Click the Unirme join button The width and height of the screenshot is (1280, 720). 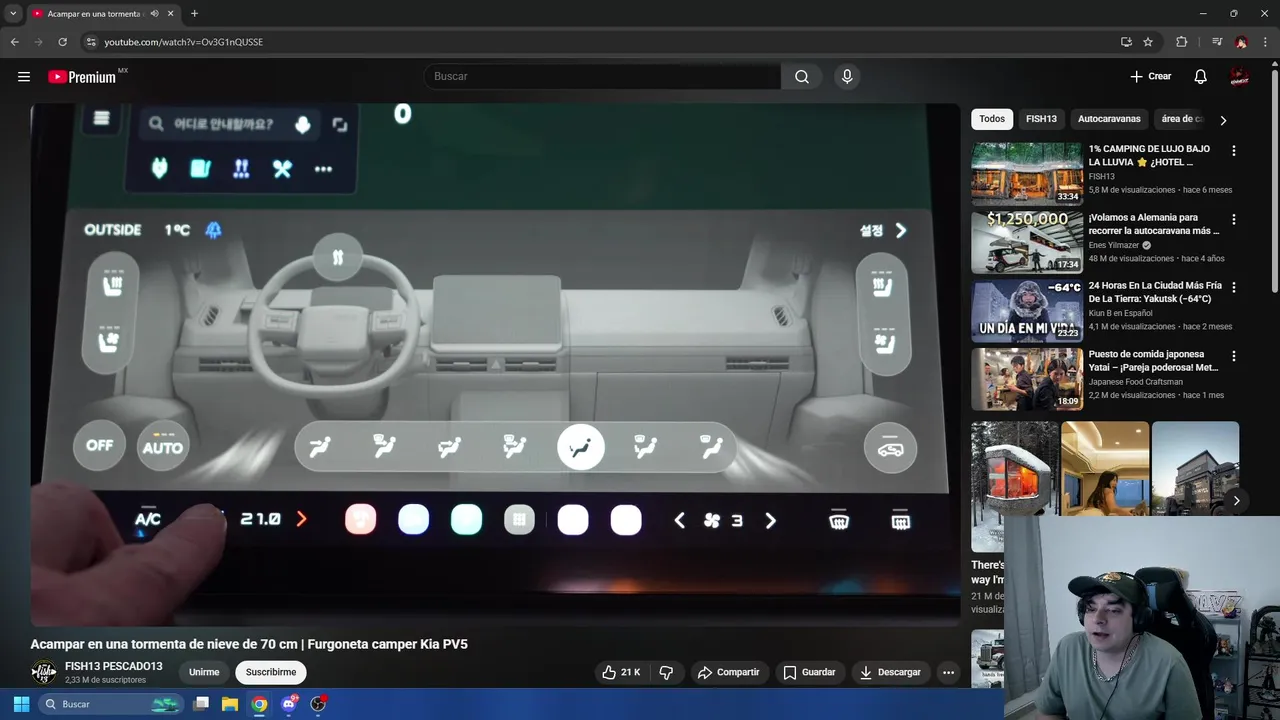click(204, 672)
